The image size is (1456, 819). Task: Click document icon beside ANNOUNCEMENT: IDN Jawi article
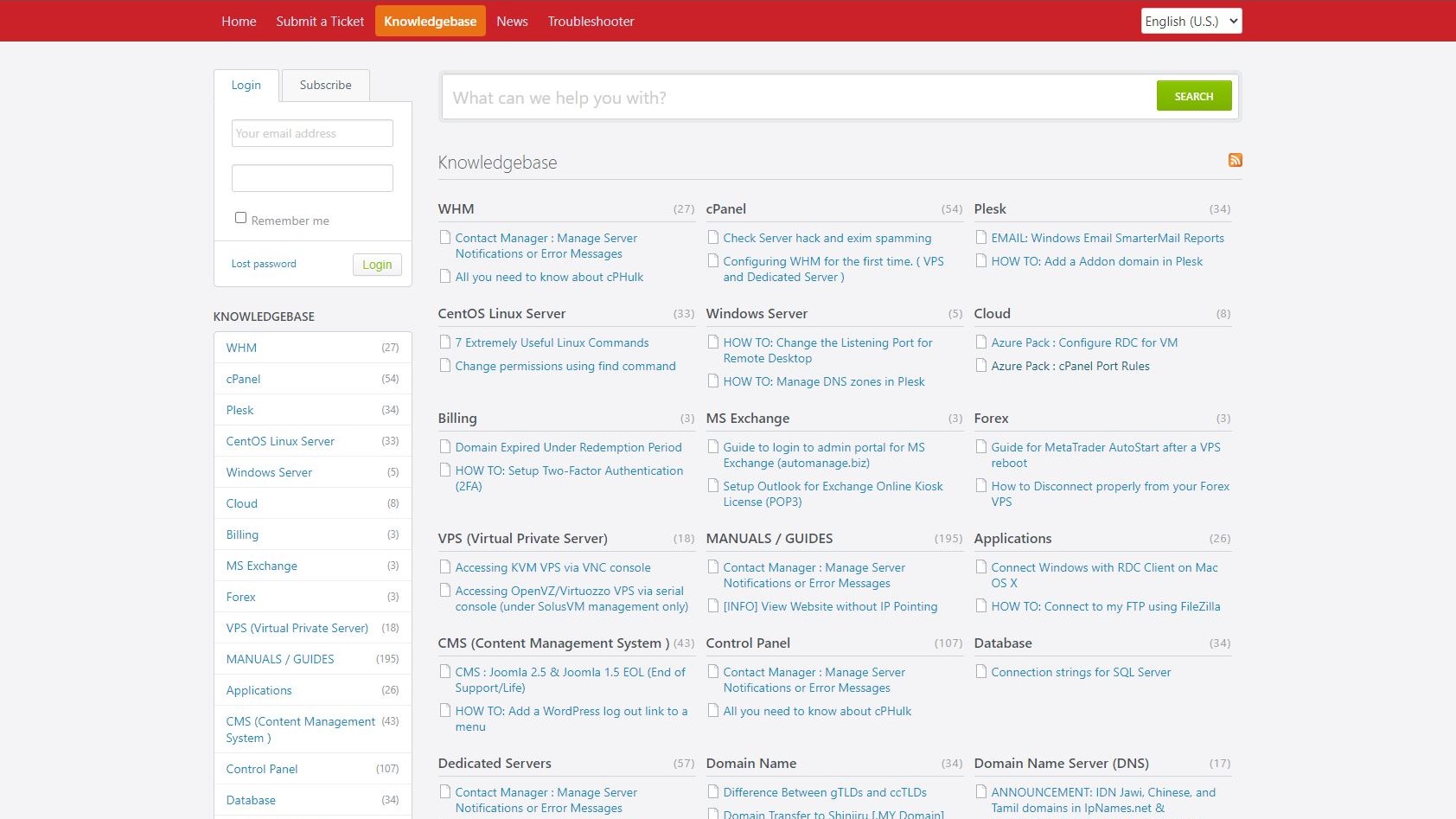(981, 792)
